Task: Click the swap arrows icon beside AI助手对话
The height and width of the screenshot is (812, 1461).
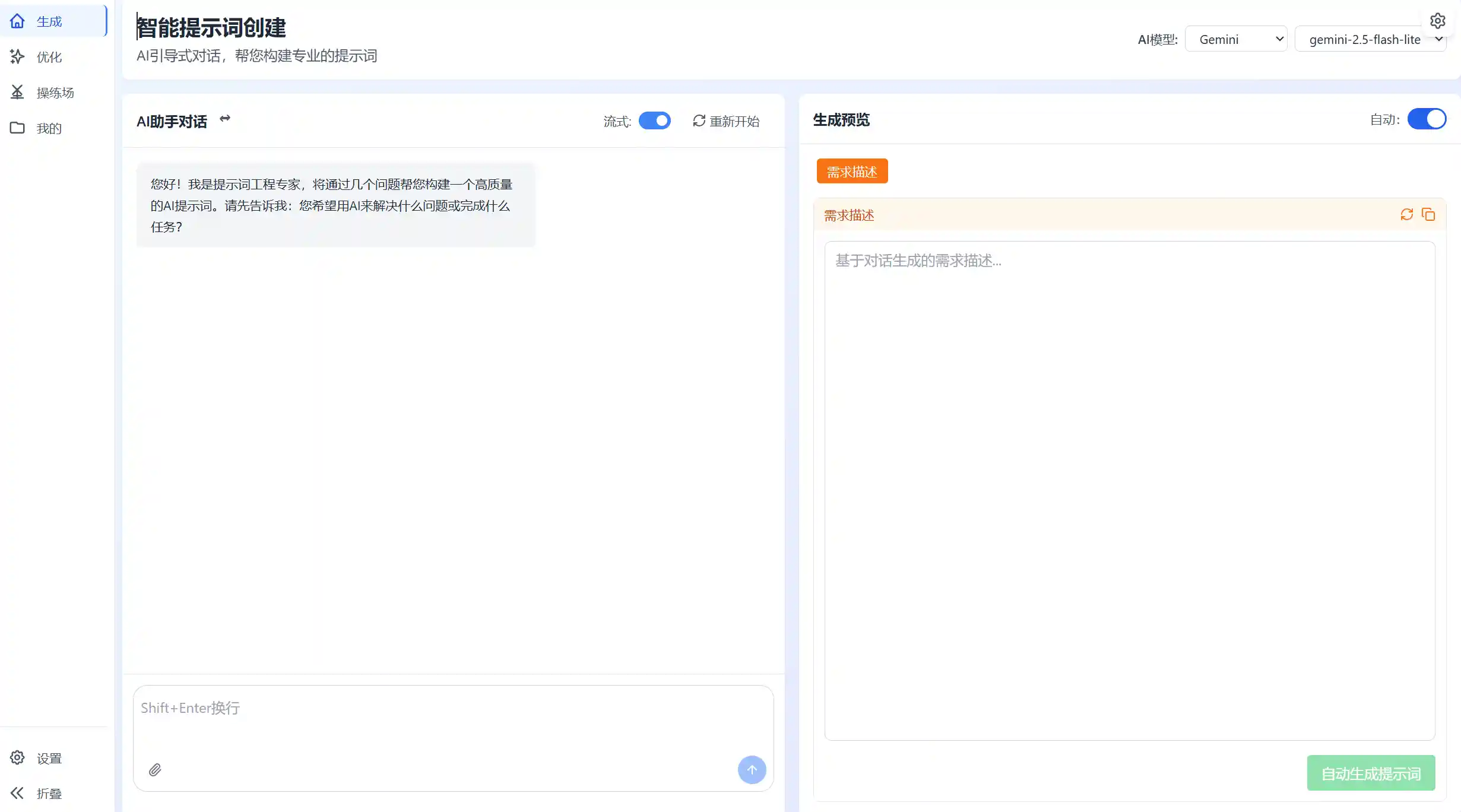Action: pos(225,119)
